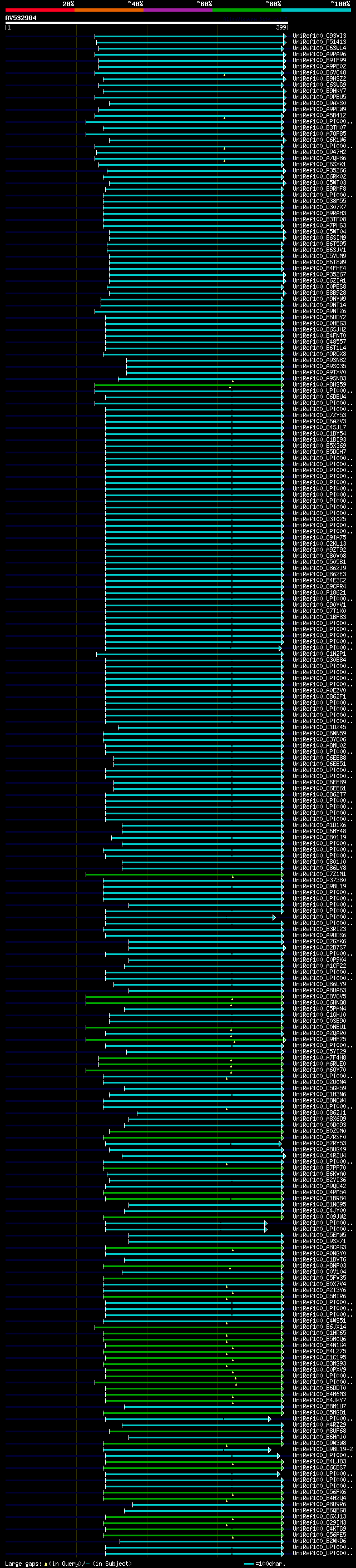The height and width of the screenshot is (1568, 356).
Task: Click the purple ~60% identity color segment
Action: 177,10
